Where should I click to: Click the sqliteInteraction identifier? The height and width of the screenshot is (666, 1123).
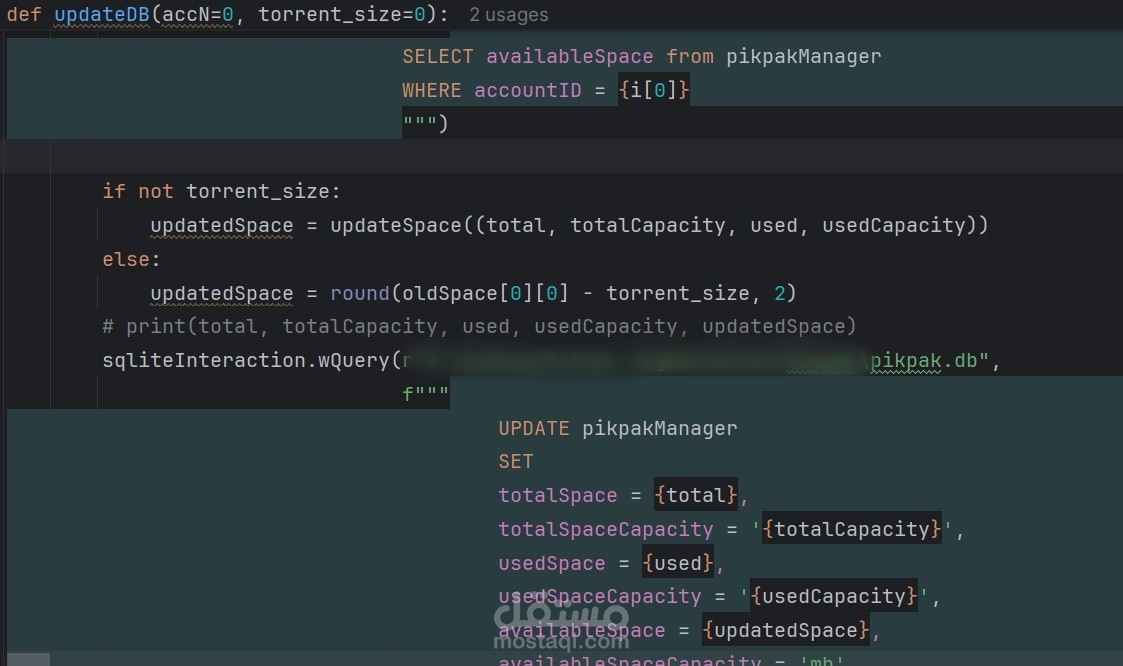pyautogui.click(x=203, y=360)
